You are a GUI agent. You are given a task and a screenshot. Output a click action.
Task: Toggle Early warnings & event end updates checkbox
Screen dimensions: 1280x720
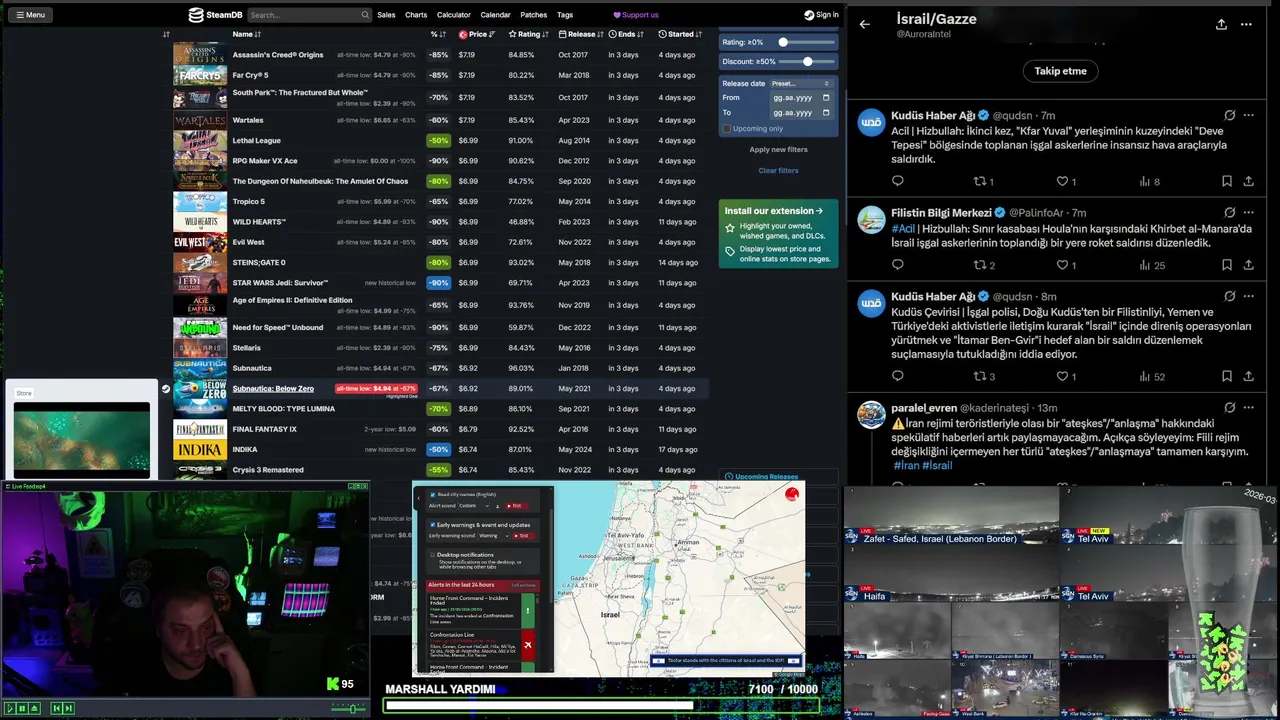pos(432,525)
